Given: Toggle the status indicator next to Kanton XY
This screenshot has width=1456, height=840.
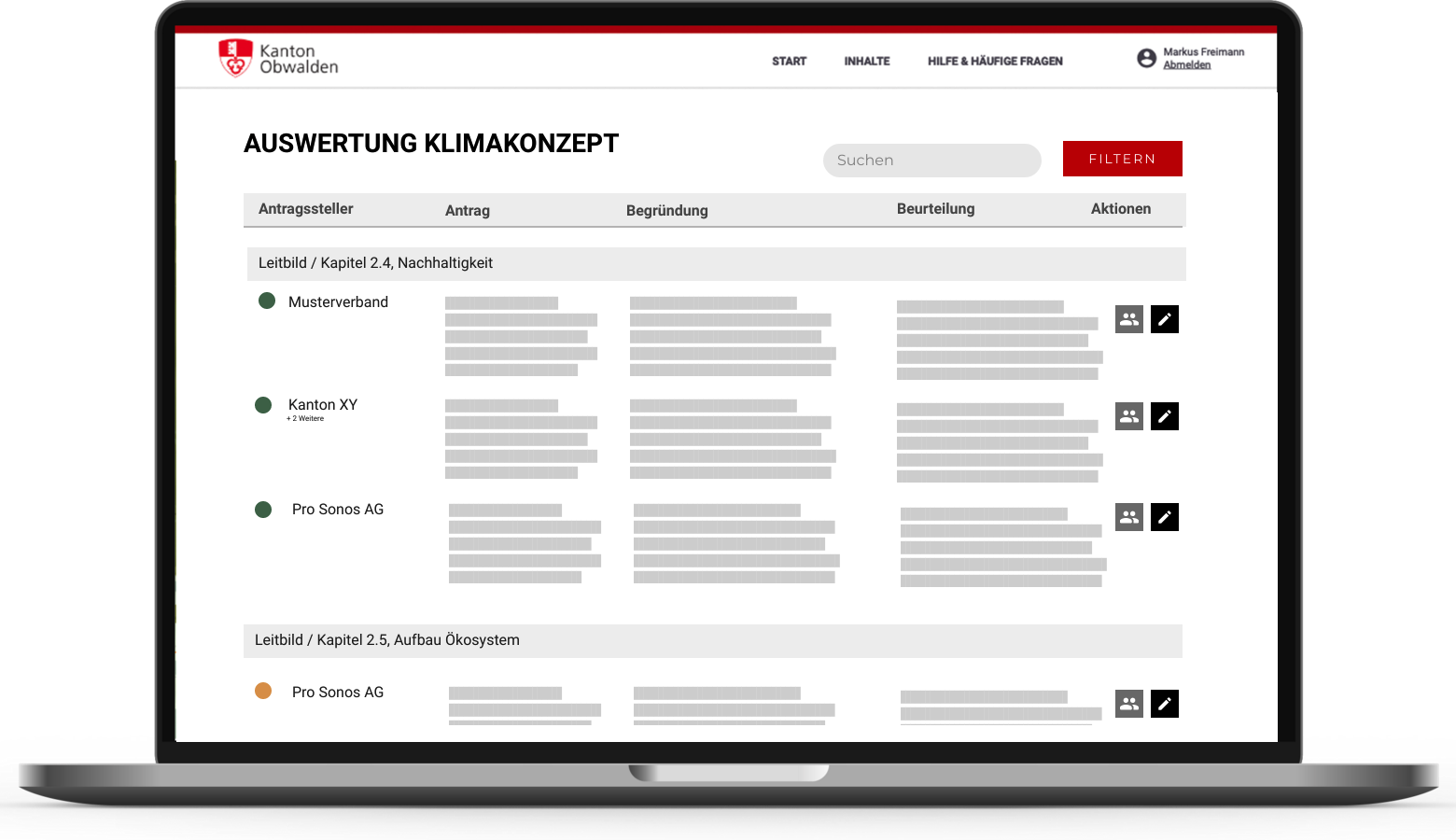Looking at the screenshot, I should (x=262, y=405).
